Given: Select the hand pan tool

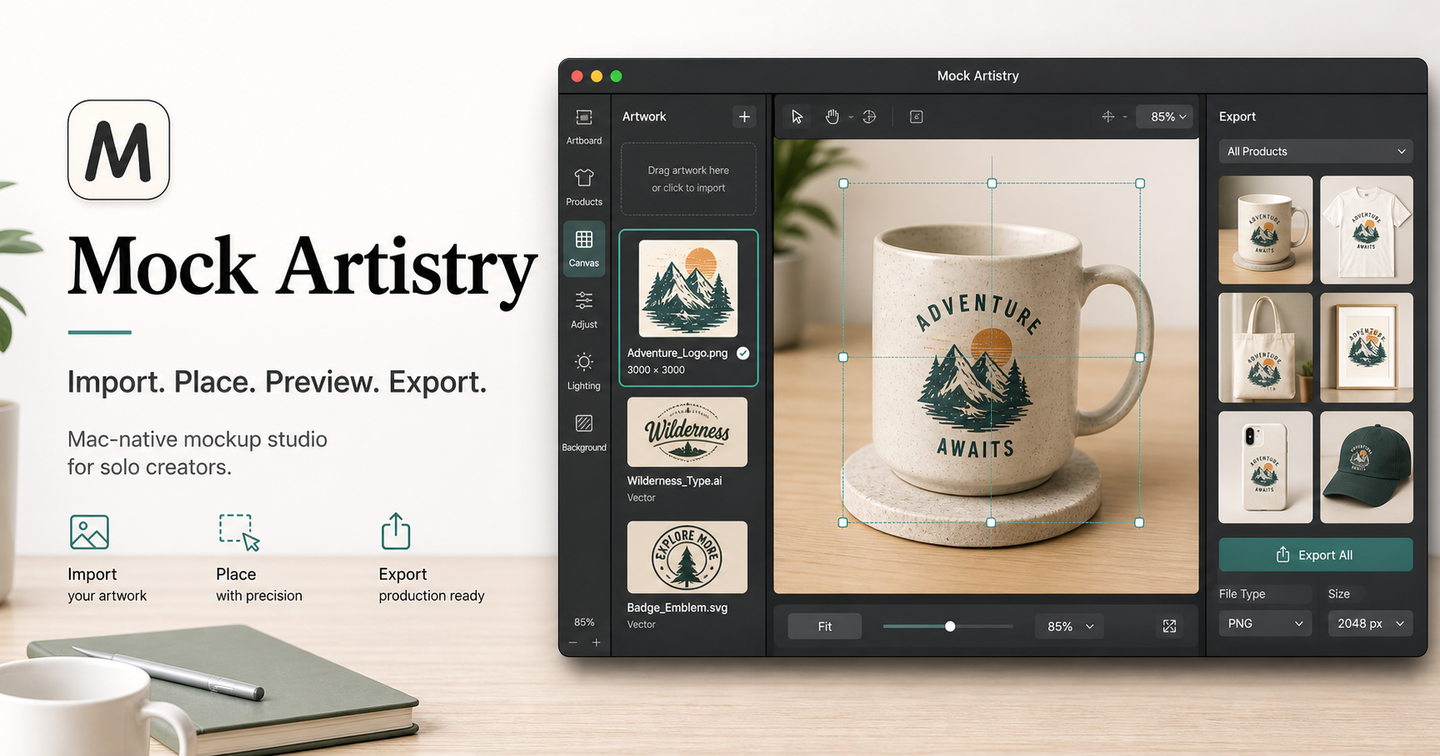Looking at the screenshot, I should tap(832, 117).
